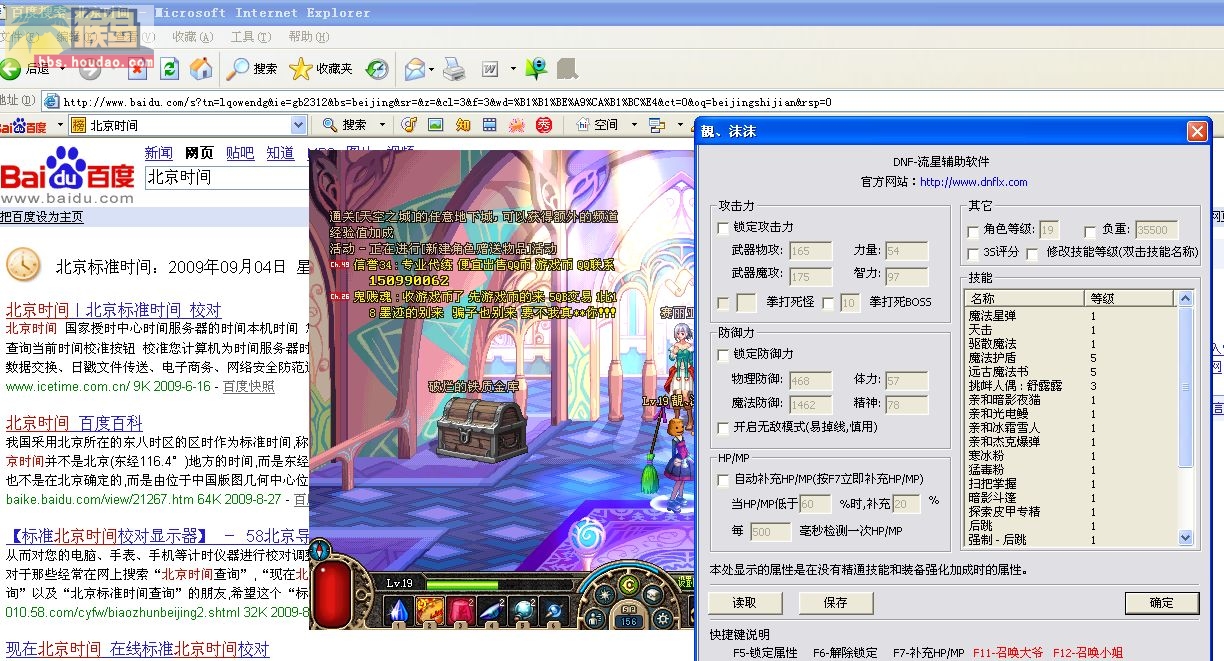Toggle 自动补充HP/MP checkbox
The image size is (1224, 661).
coord(723,480)
